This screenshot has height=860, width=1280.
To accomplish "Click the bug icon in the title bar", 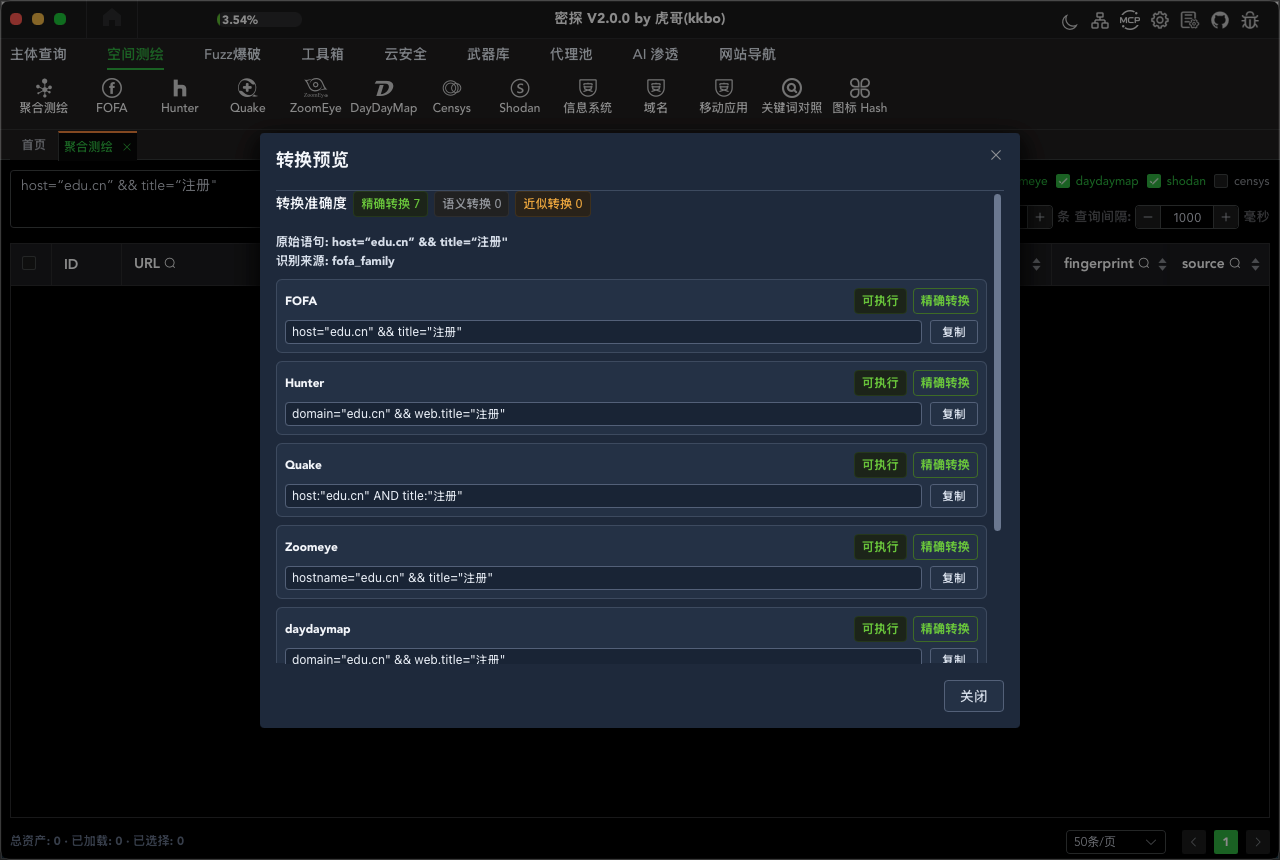I will 1250,20.
